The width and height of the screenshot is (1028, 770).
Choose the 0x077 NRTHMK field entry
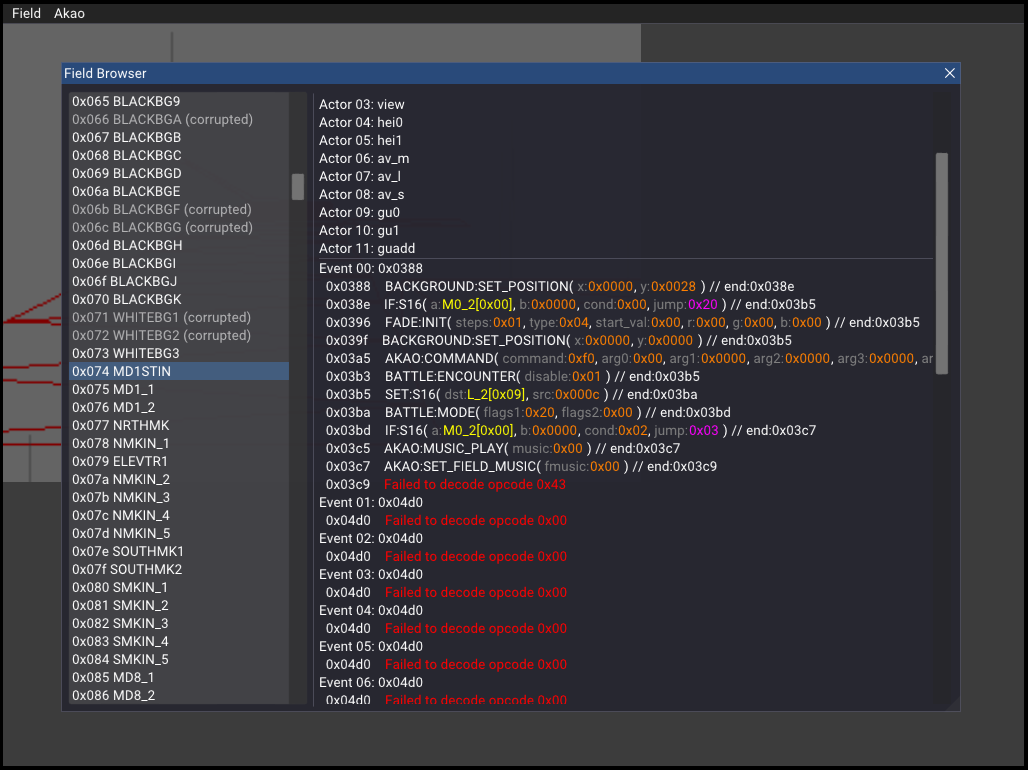click(120, 425)
